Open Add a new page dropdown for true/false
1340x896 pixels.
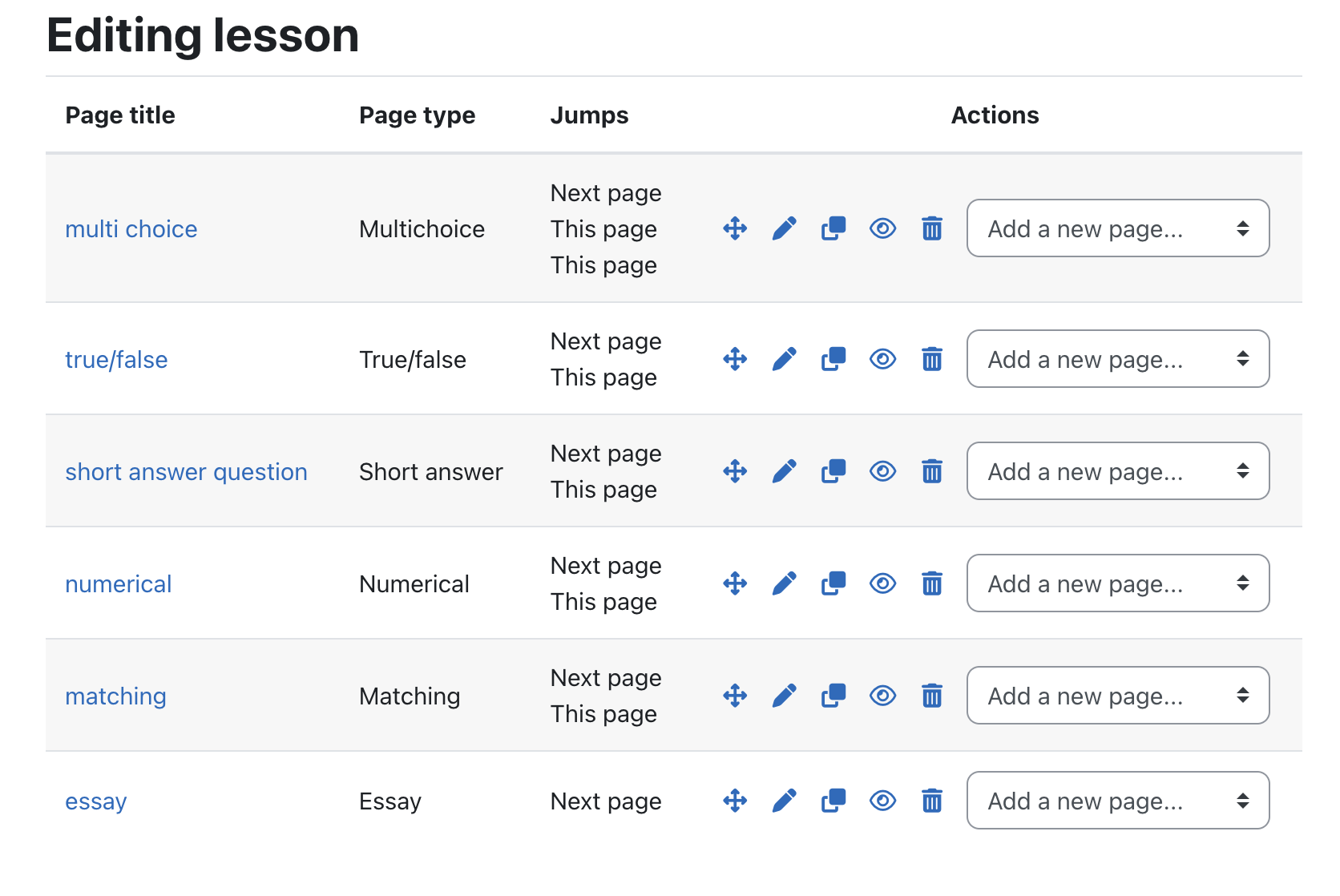coord(1118,359)
